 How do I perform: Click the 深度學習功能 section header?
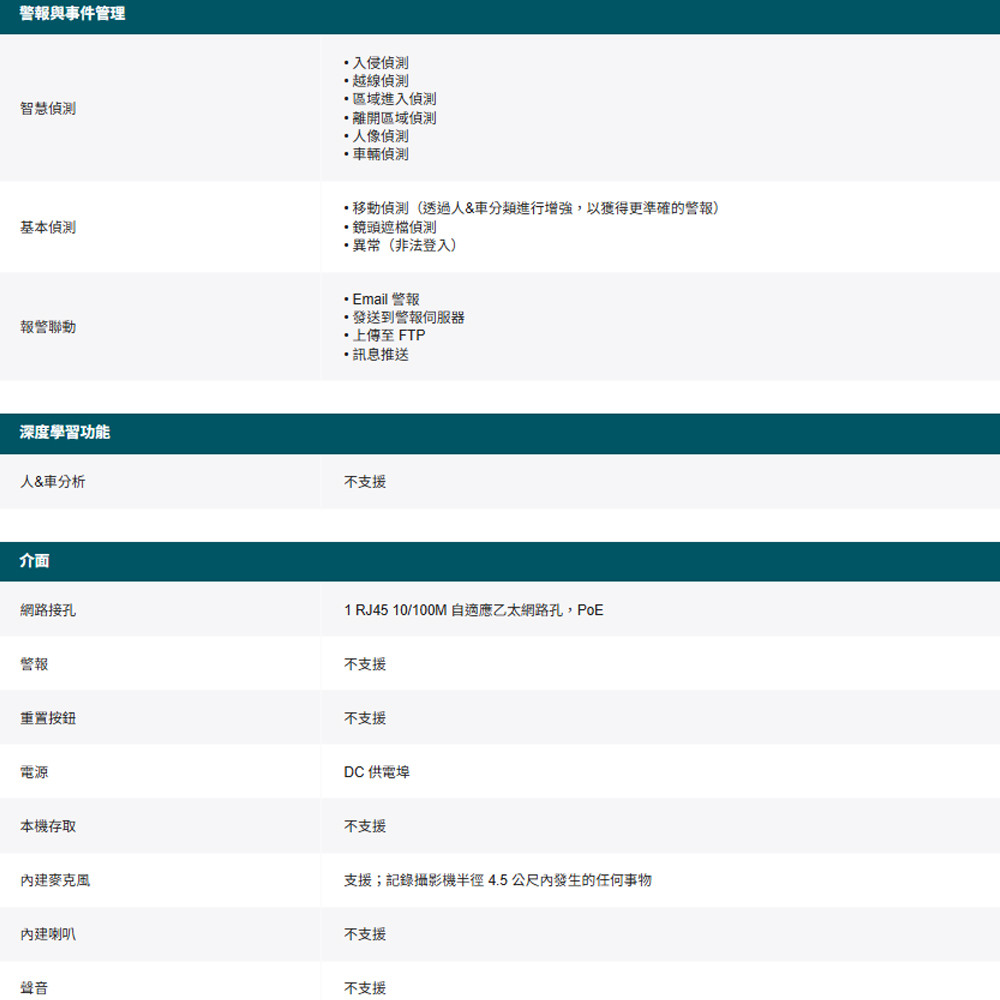65,432
